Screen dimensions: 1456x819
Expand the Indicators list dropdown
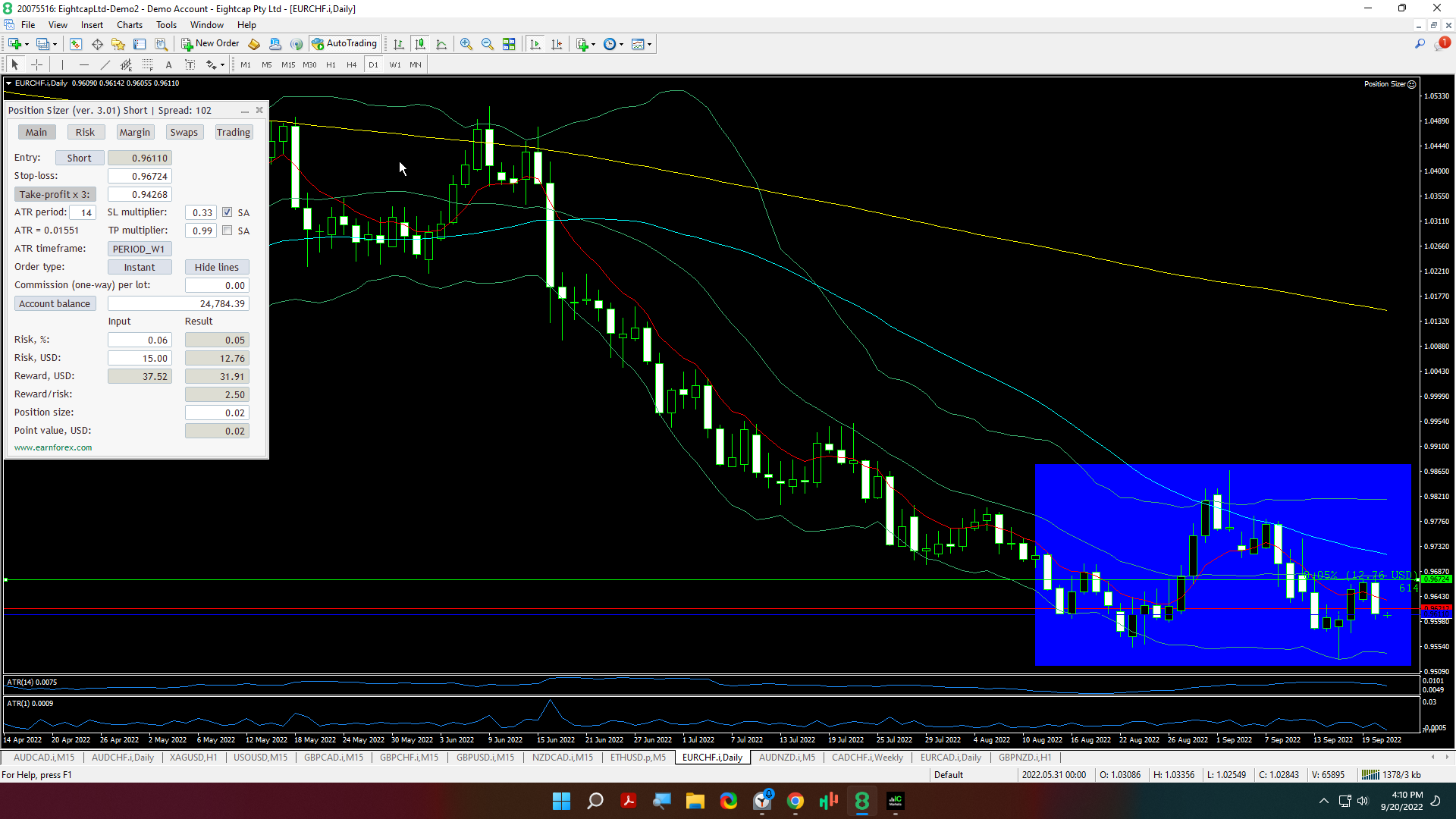point(593,44)
